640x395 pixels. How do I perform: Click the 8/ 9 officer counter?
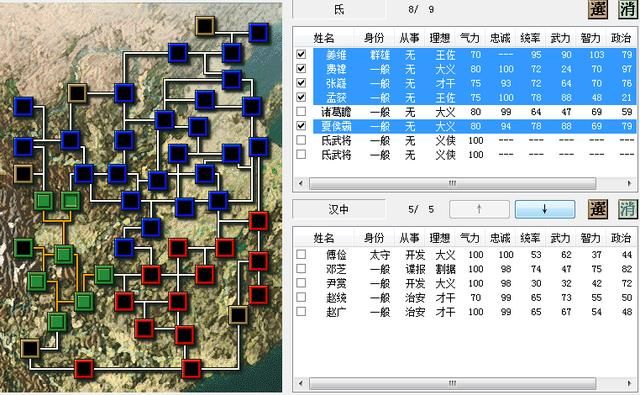point(421,9)
